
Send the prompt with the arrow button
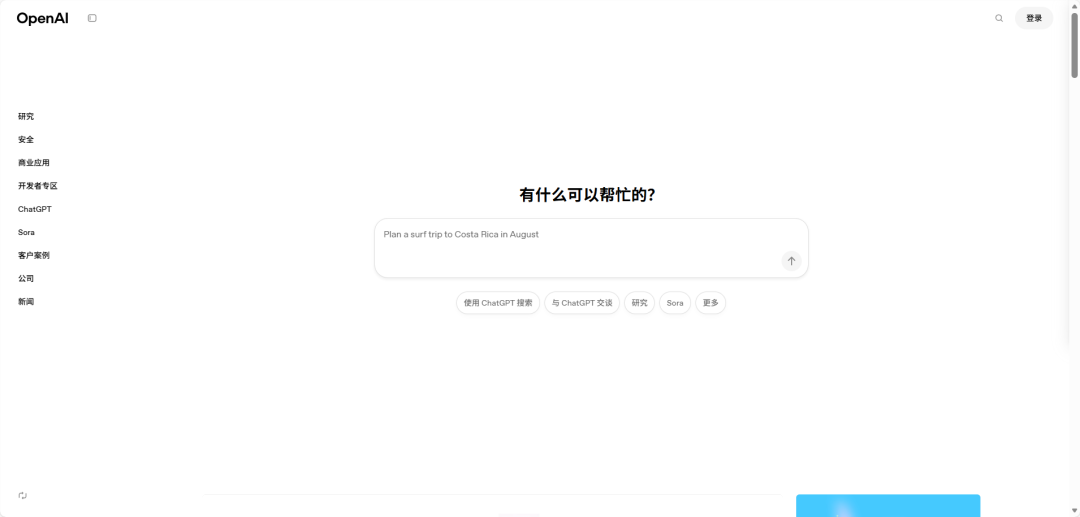pos(791,261)
